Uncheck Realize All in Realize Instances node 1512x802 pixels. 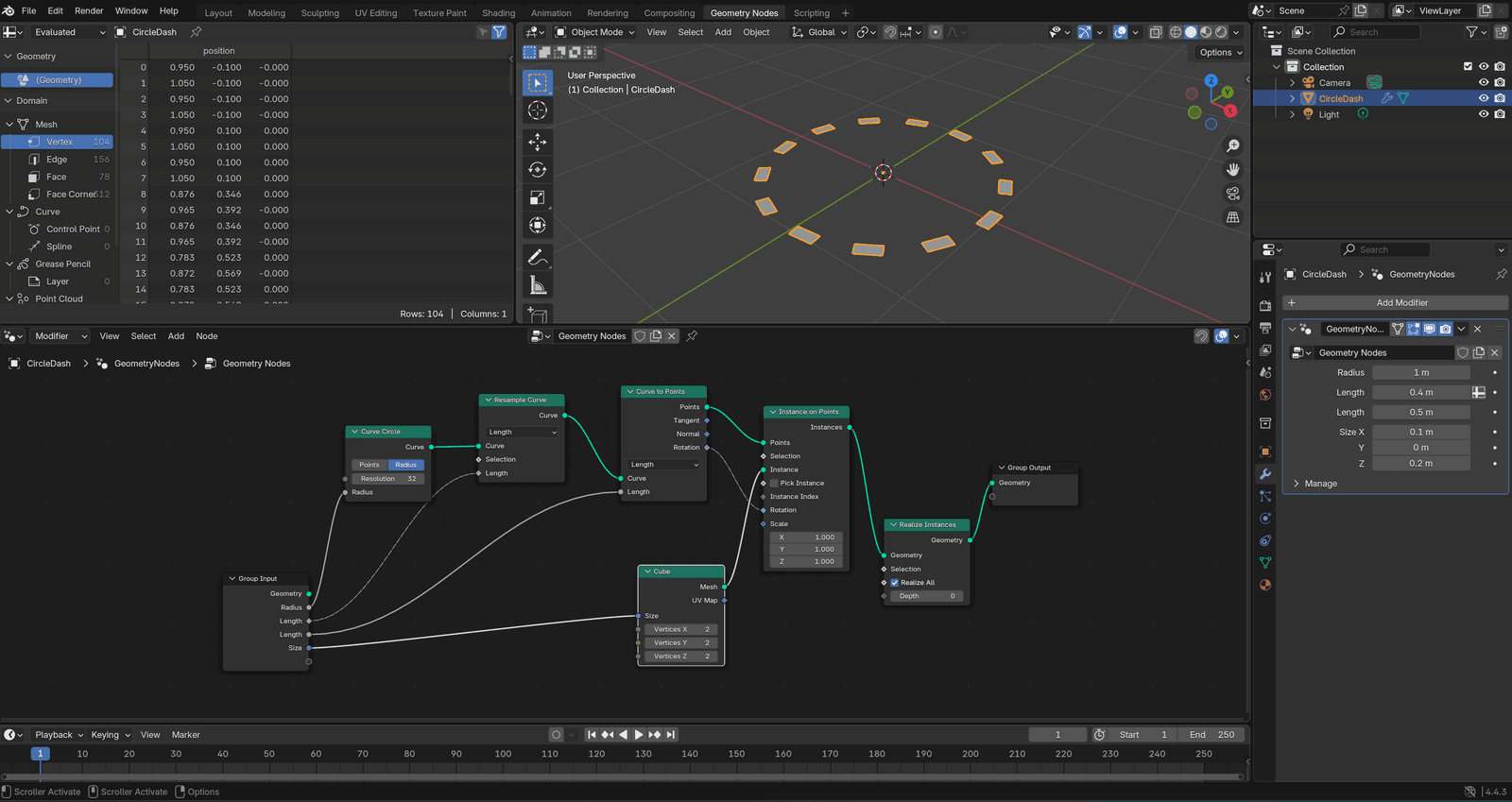(895, 583)
